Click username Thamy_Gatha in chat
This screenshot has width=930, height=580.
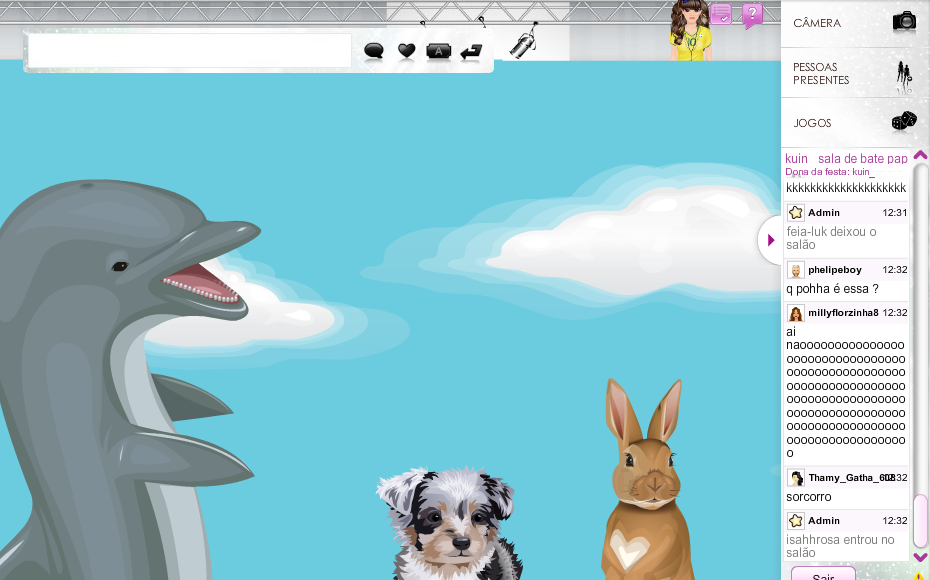click(x=850, y=477)
